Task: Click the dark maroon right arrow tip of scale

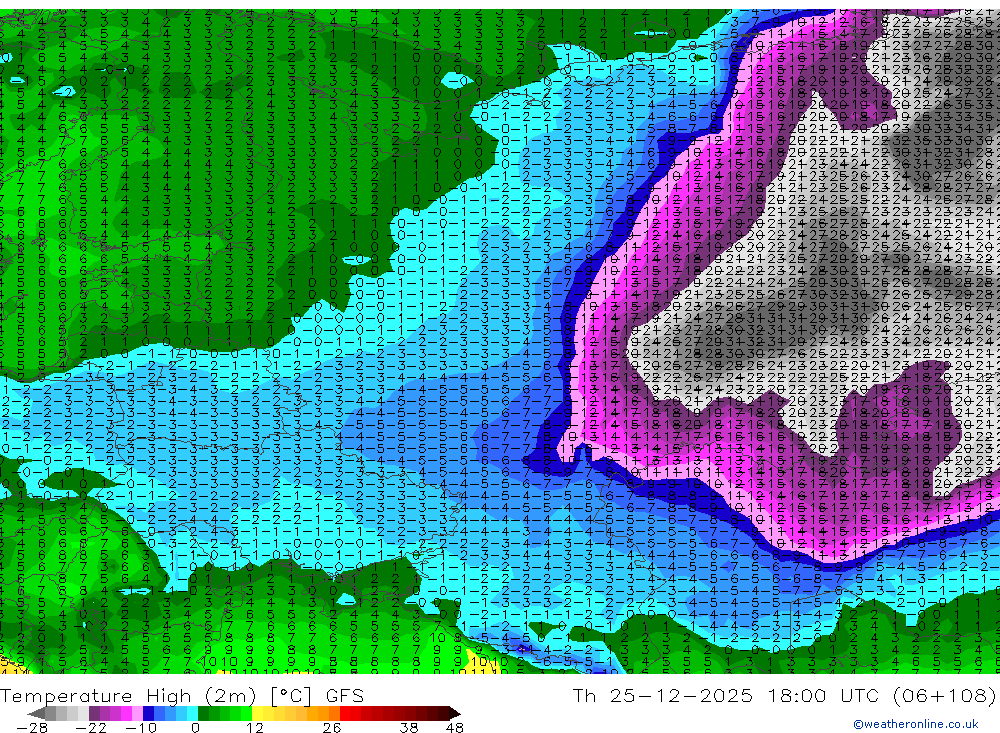Action: click(455, 713)
